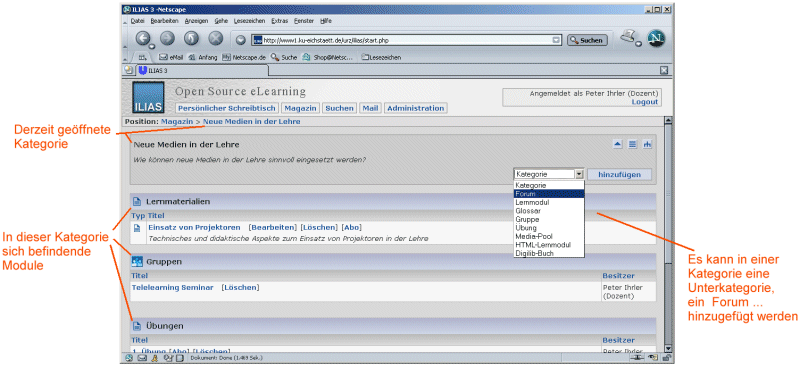Open Mail envelope icon in the status bar
The image size is (800, 367).
point(142,358)
